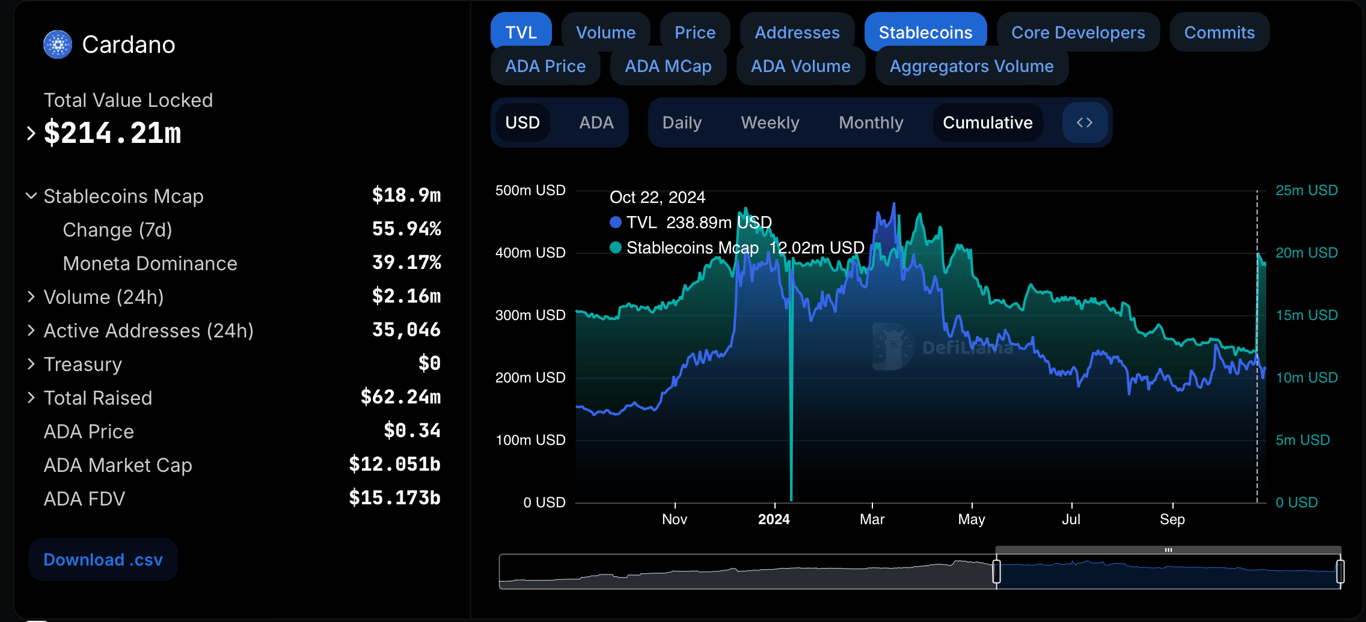
Task: Download the .csv data file
Action: tap(103, 560)
